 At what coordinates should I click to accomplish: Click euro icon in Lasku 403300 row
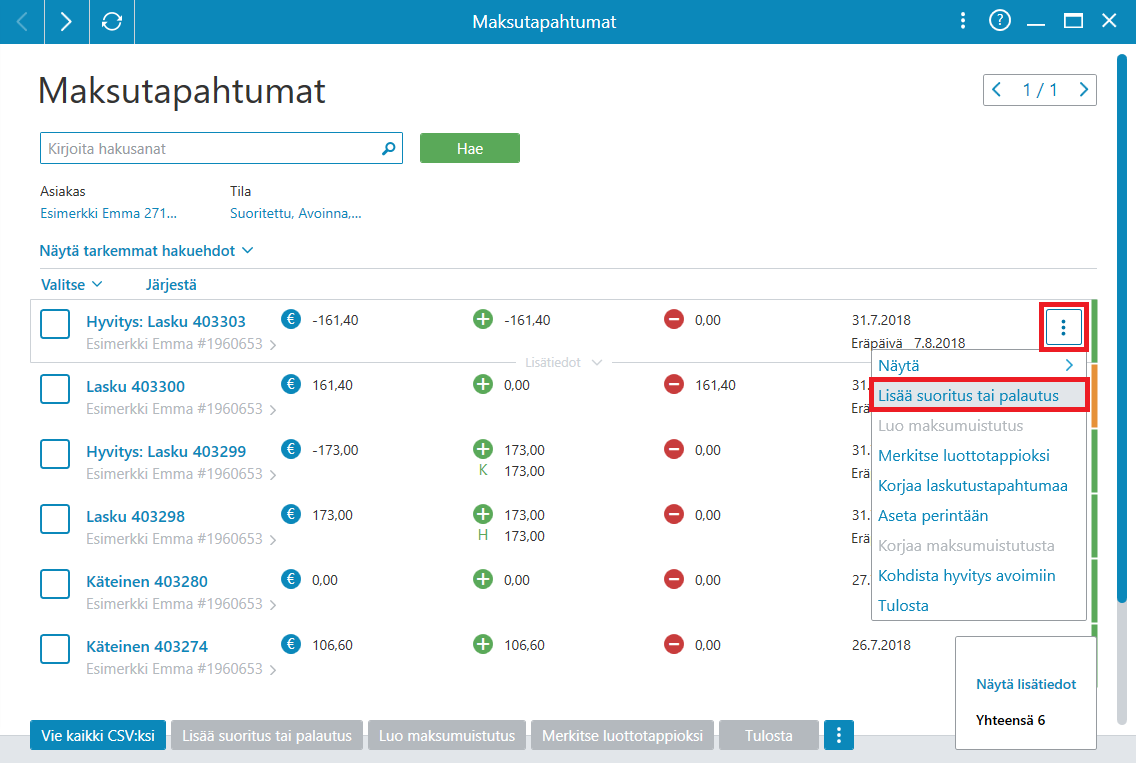coord(291,384)
